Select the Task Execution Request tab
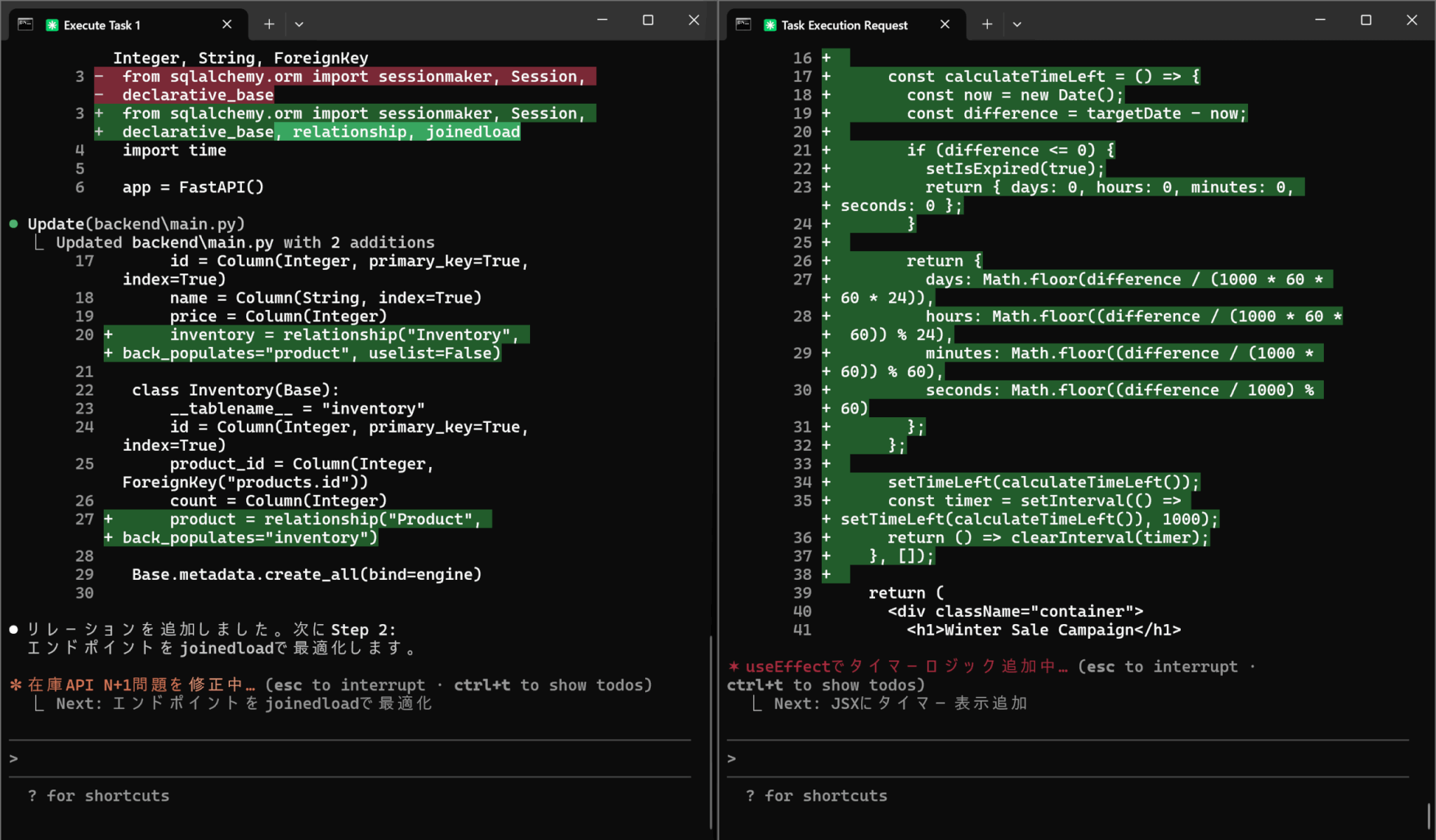 844,25
